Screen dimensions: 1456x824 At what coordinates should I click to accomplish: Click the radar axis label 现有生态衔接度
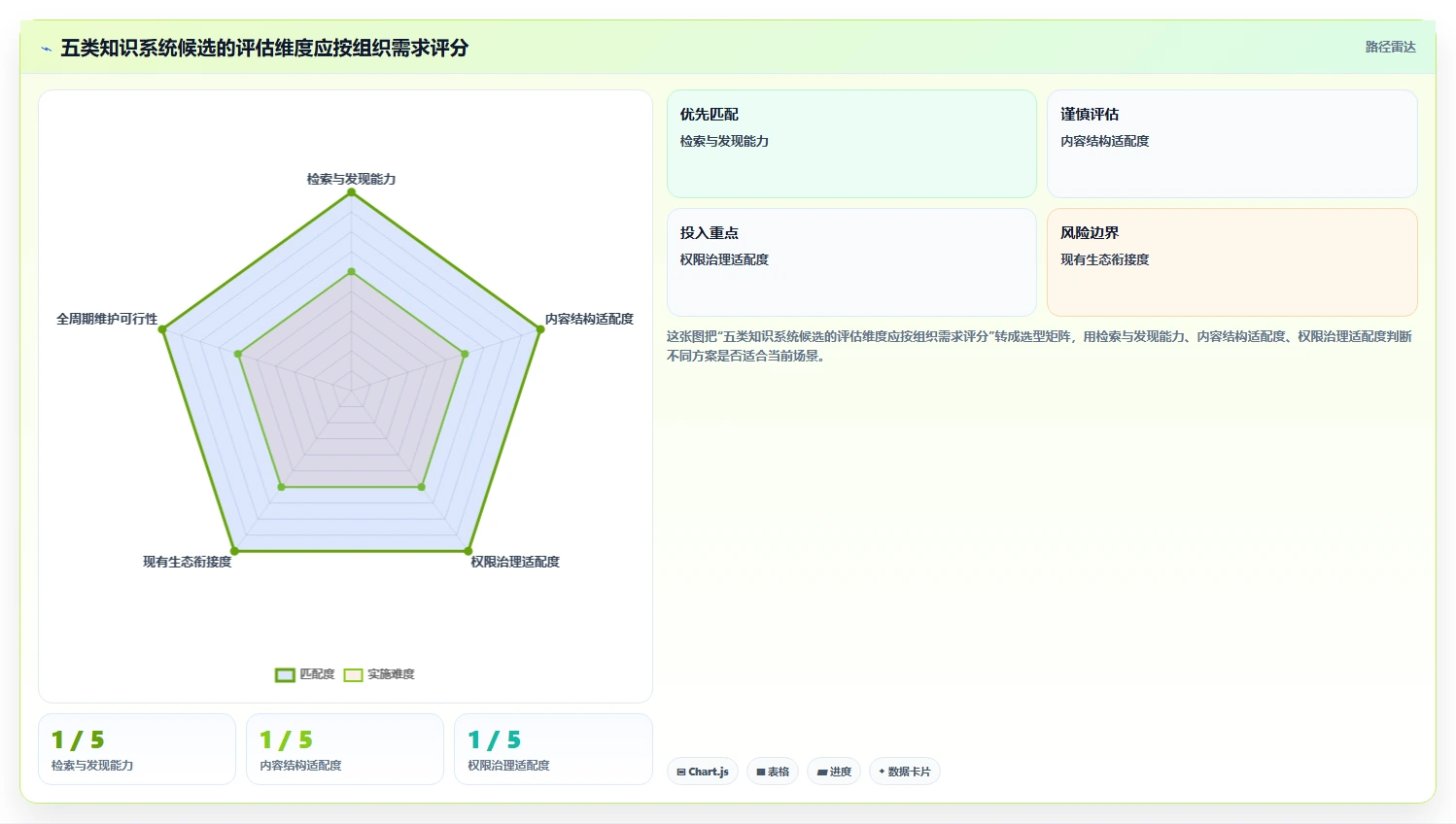[188, 562]
